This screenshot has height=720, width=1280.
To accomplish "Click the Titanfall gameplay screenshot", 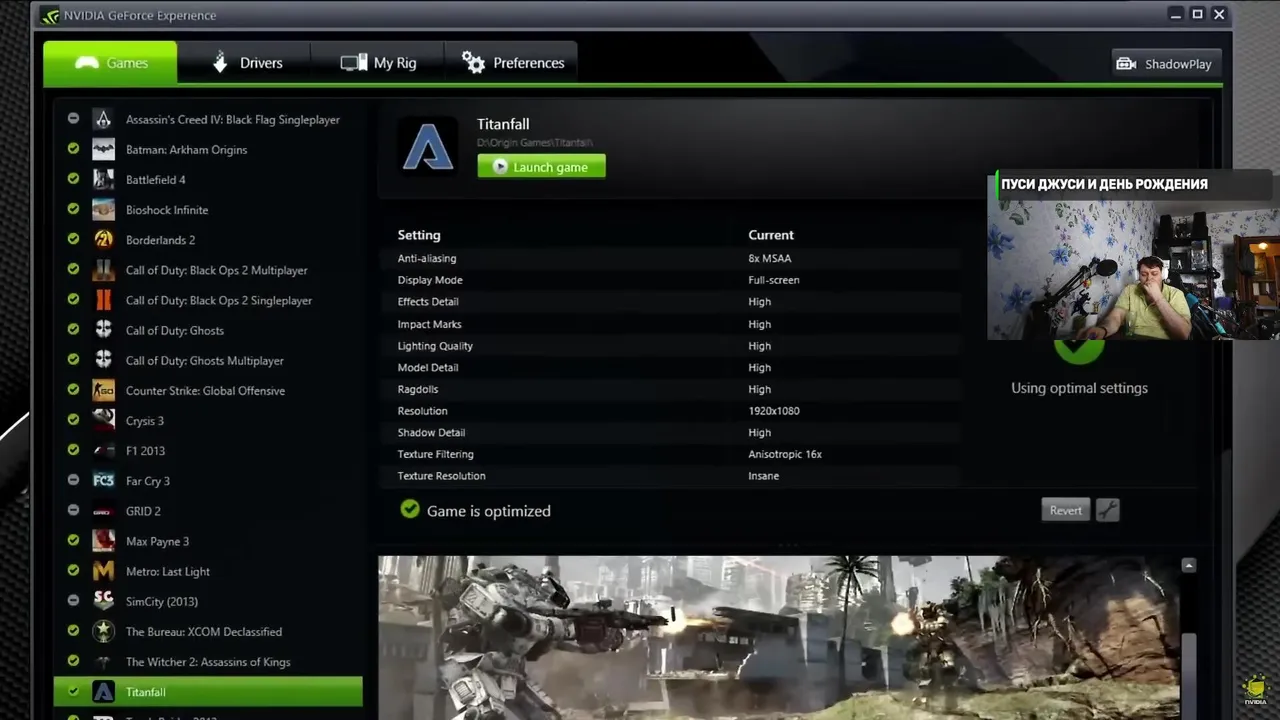I will coord(778,638).
